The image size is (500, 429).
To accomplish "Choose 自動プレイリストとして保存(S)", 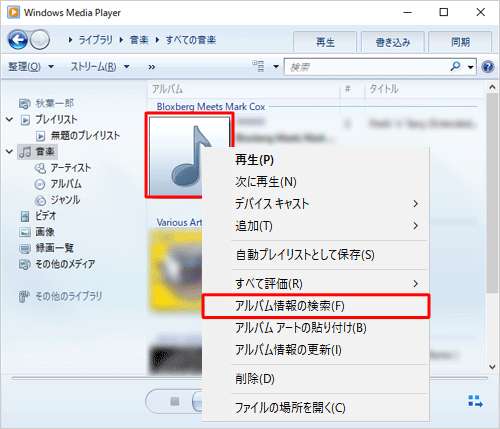I will 315,255.
